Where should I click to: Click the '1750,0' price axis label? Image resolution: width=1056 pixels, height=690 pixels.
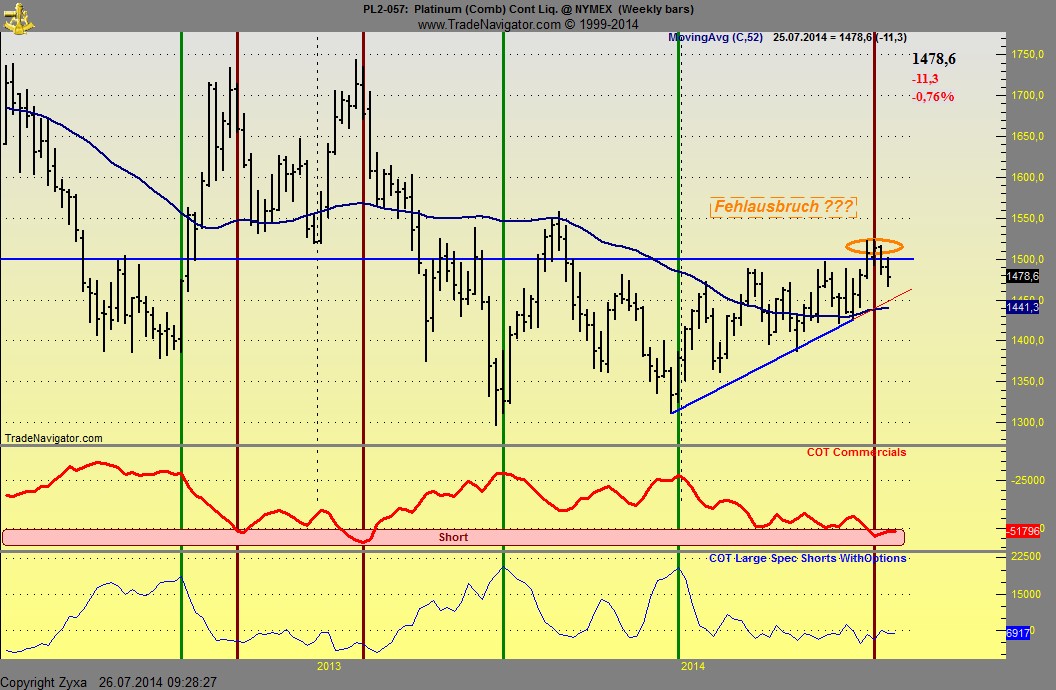[1027, 54]
